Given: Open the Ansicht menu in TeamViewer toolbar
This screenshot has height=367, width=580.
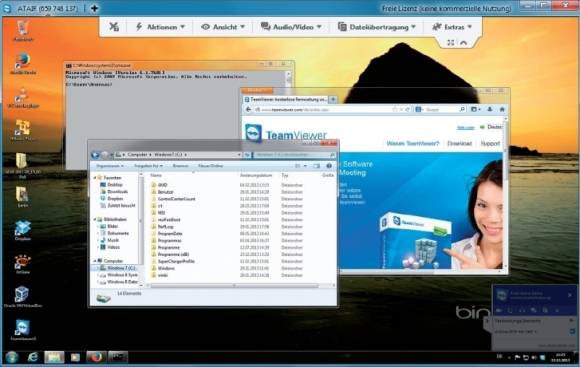Looking at the screenshot, I should (223, 27).
